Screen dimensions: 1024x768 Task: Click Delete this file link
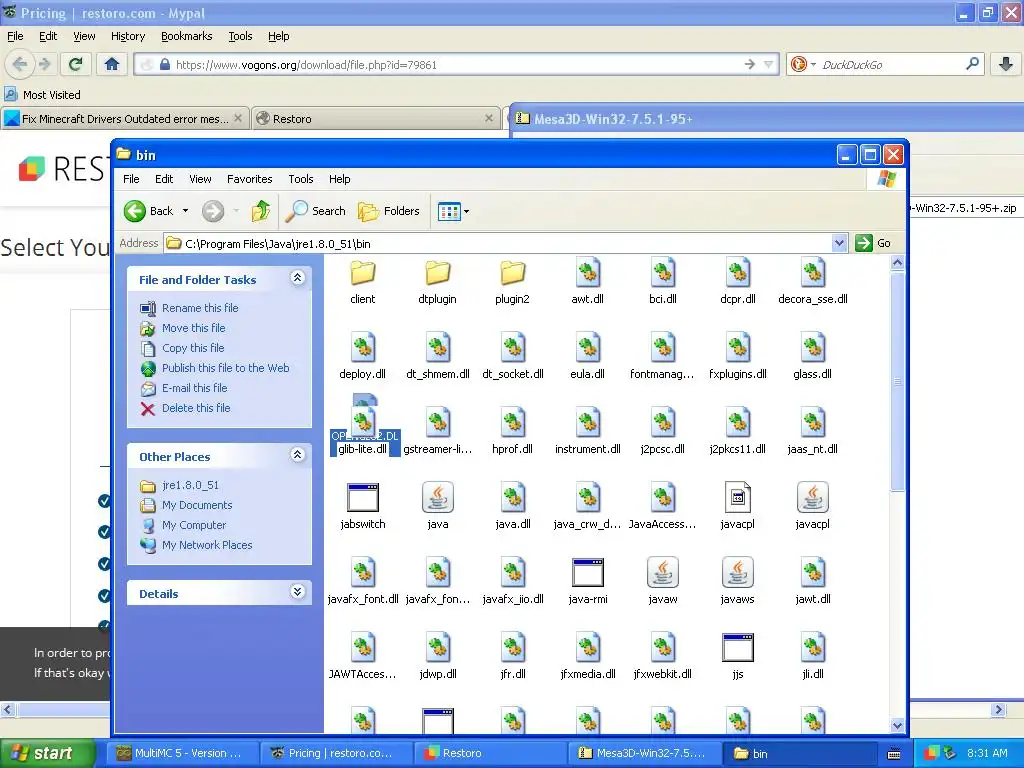tap(196, 408)
